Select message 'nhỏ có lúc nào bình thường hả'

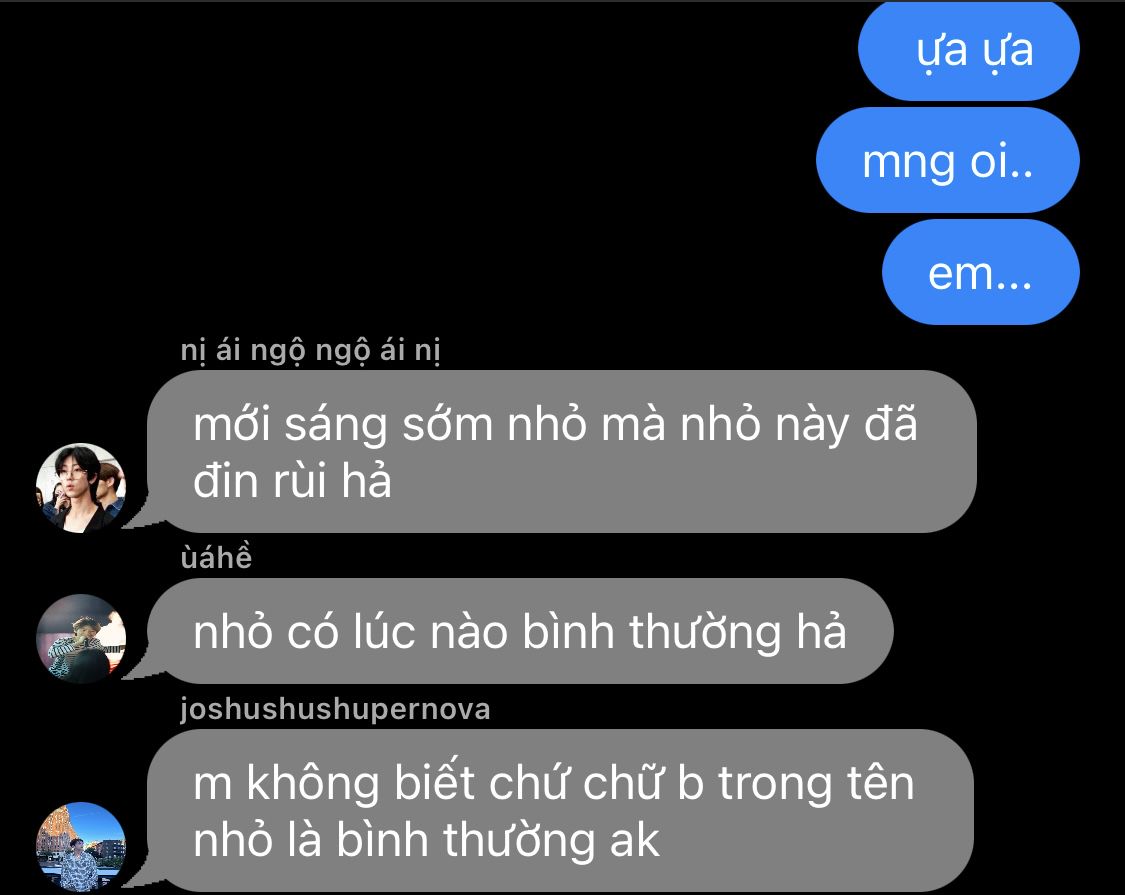coord(520,631)
